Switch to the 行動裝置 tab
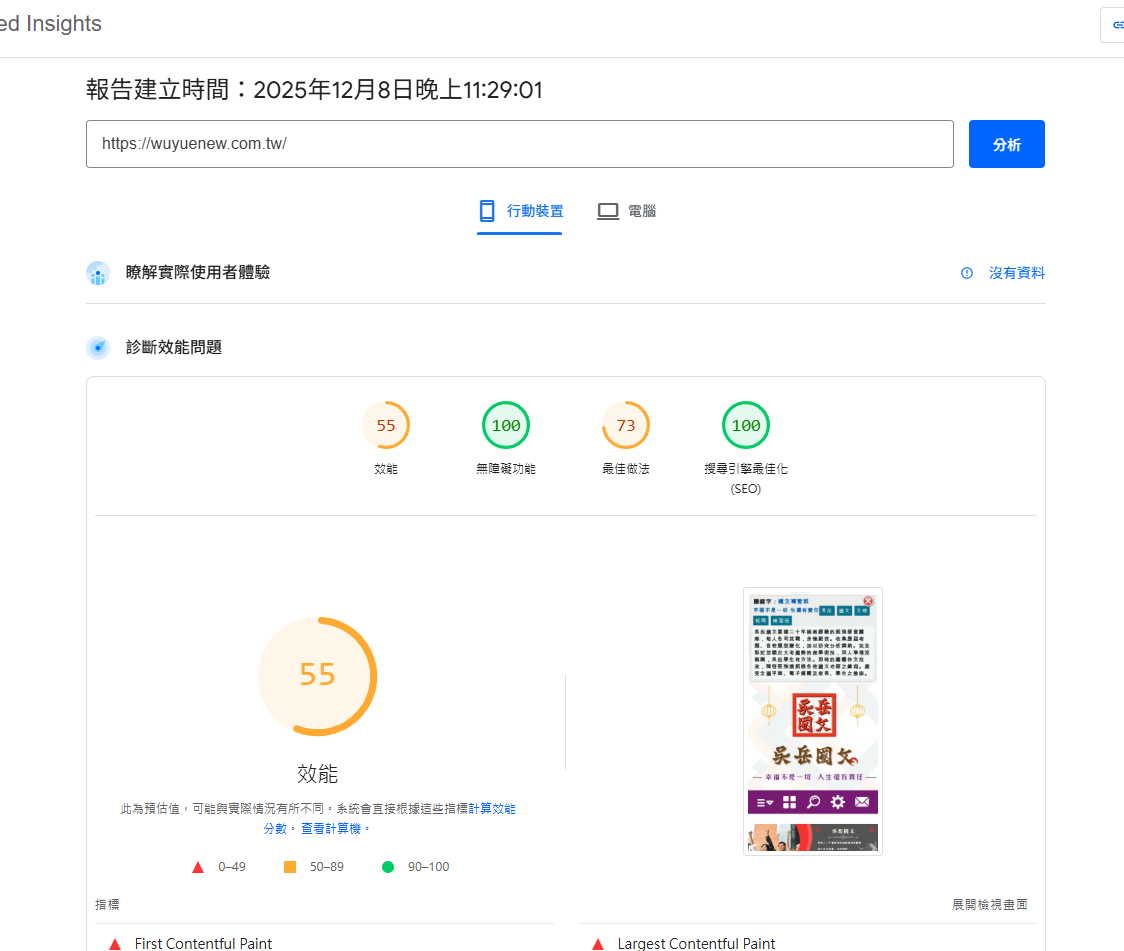 tap(520, 211)
